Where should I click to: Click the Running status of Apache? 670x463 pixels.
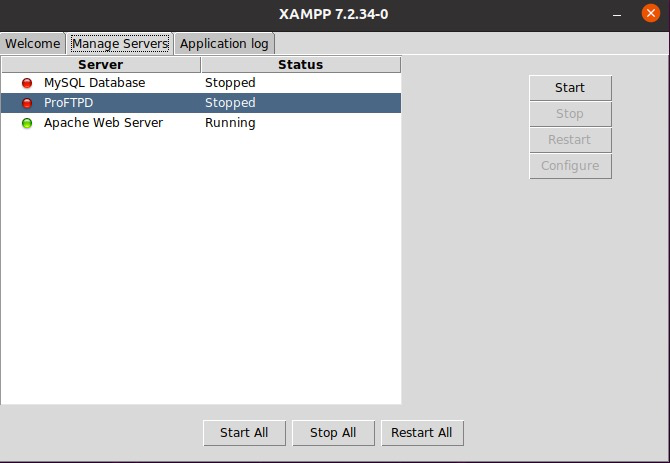point(230,123)
